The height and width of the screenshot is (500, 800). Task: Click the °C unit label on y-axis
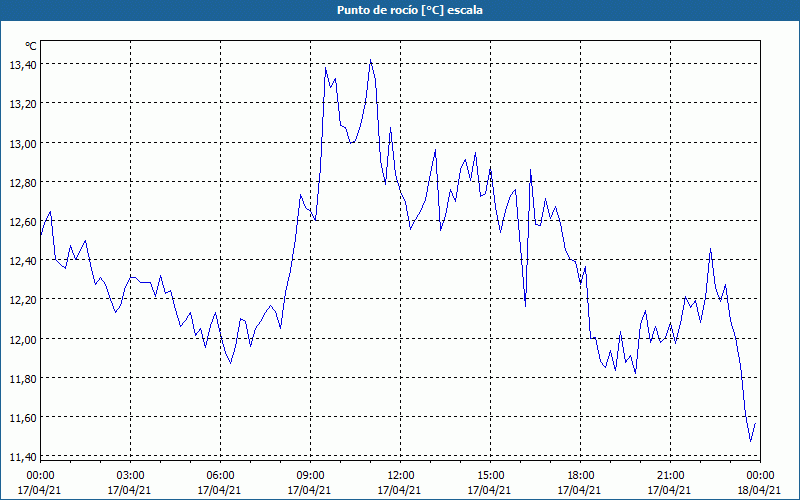click(31, 46)
